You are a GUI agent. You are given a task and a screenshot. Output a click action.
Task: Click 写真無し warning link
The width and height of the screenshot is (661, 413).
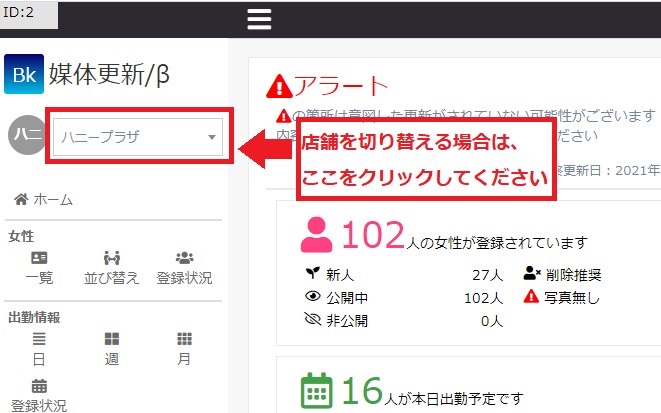pos(561,298)
